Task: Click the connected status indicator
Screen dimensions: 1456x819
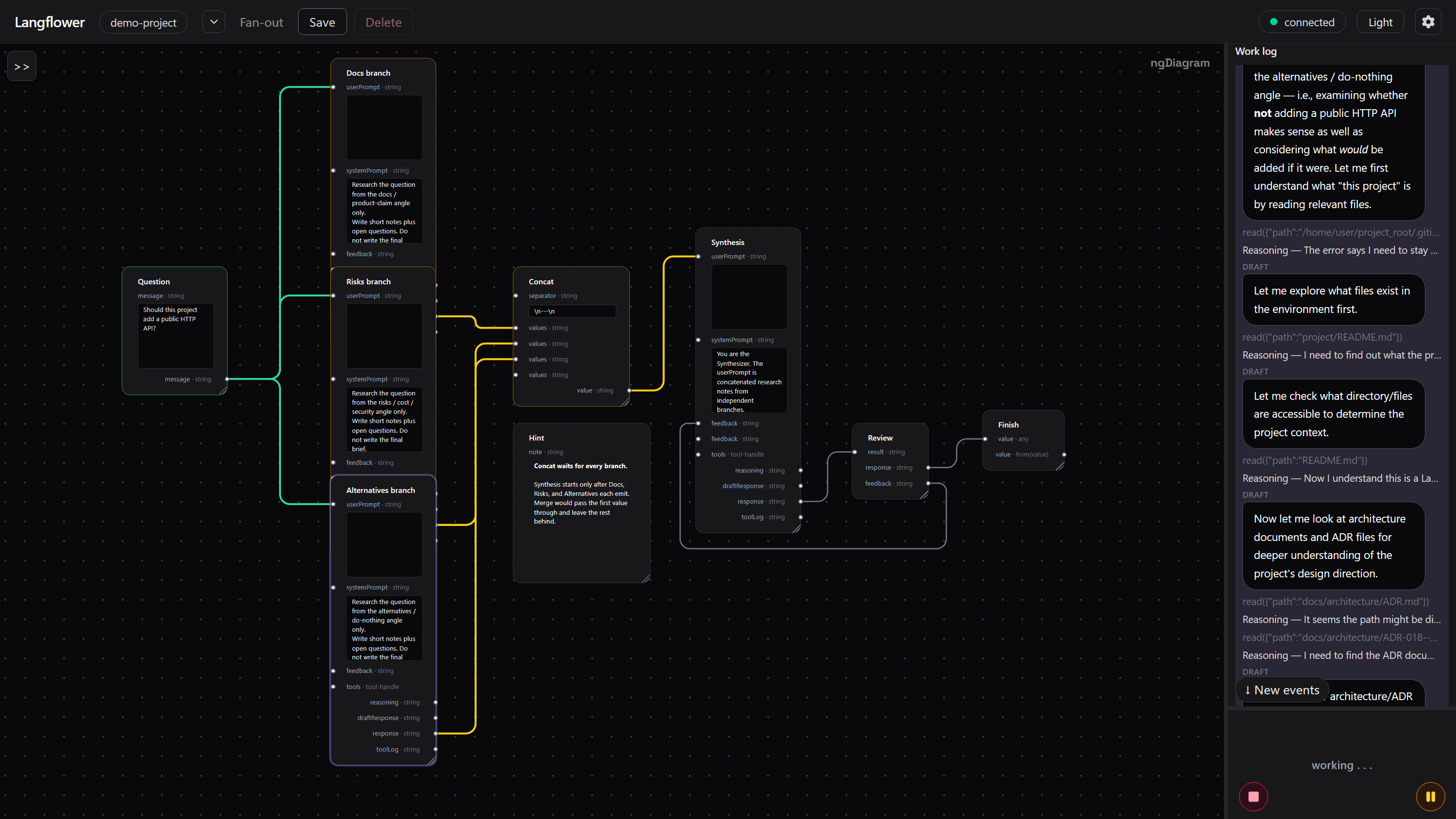Action: click(1302, 22)
